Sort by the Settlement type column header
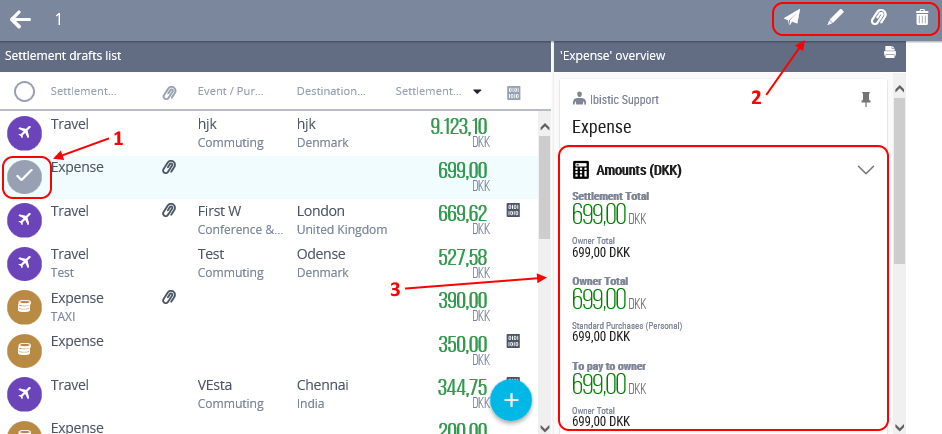Image resolution: width=942 pixels, height=434 pixels. [x=84, y=91]
